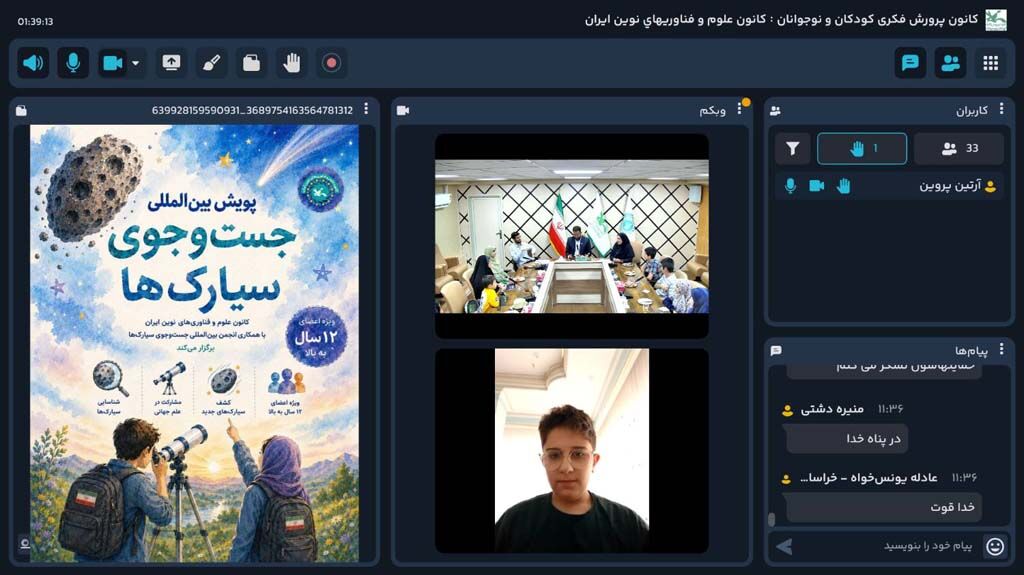
Task: Select user name آرتین پروین
Action: click(x=950, y=186)
